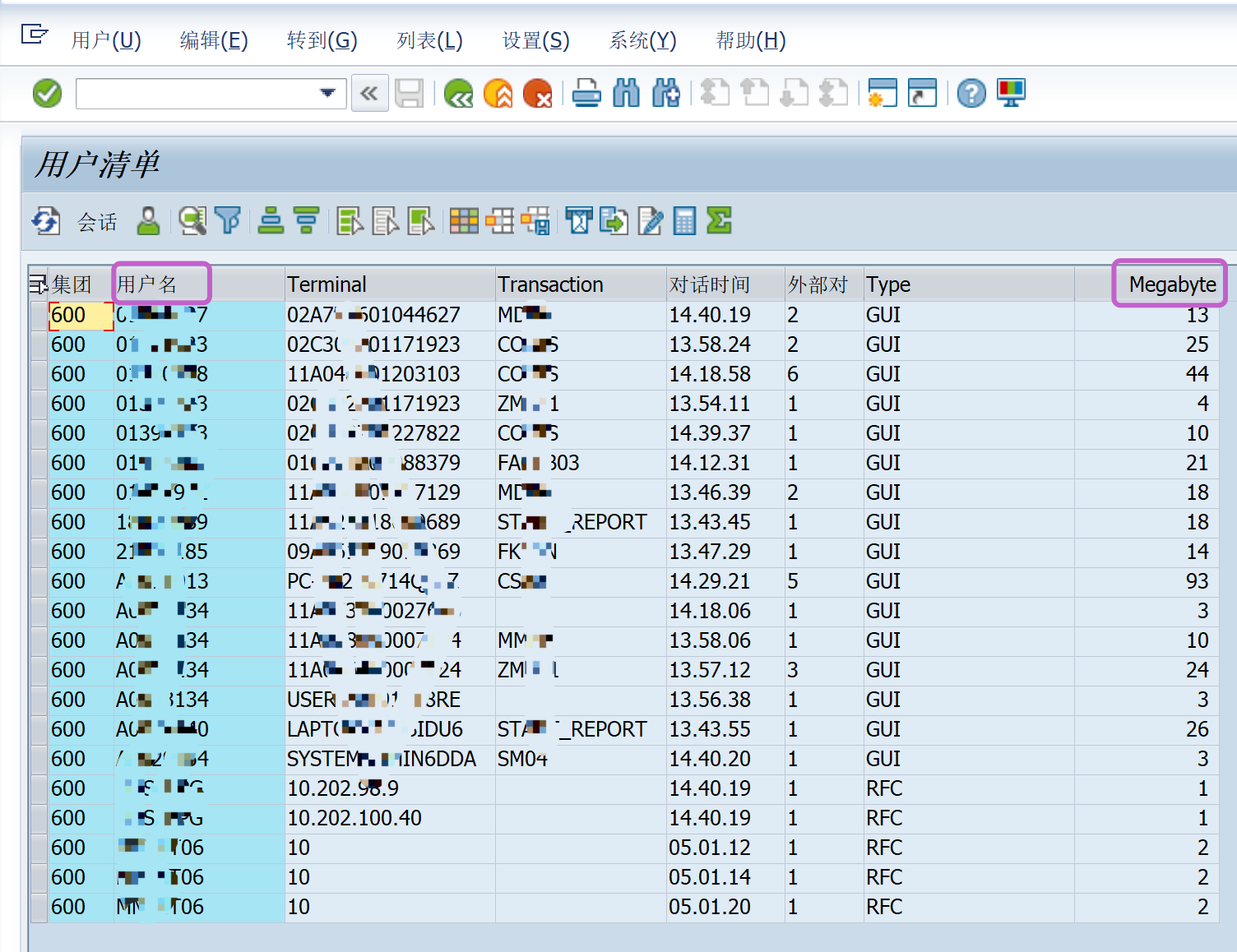Click the dialog time cell 05.01.20

tap(725, 907)
